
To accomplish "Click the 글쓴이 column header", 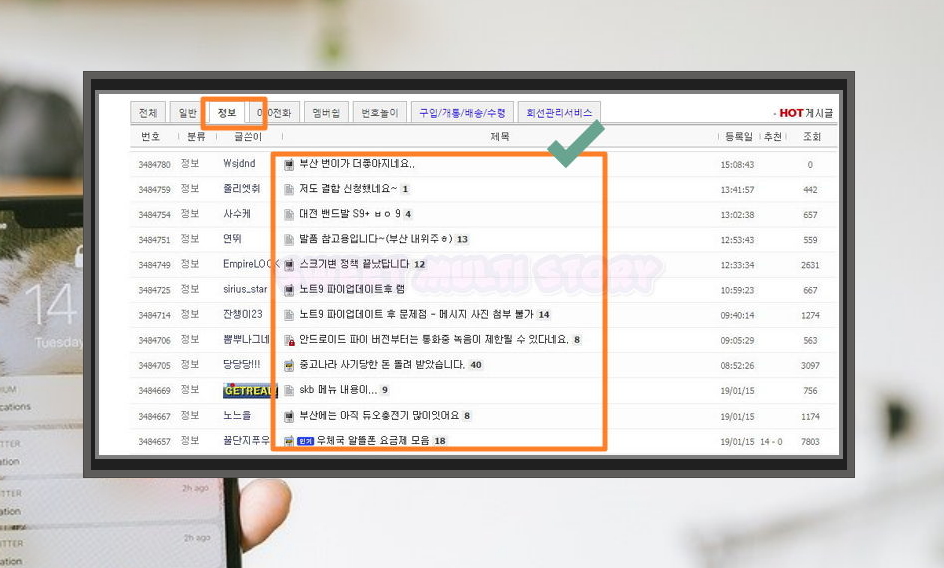I will click(x=248, y=137).
